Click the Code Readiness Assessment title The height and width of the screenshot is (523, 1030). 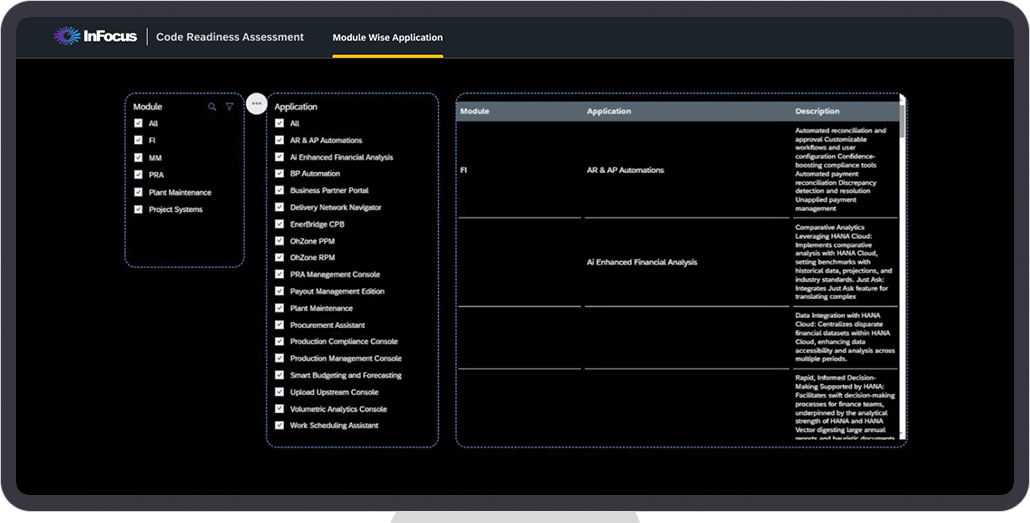(230, 37)
